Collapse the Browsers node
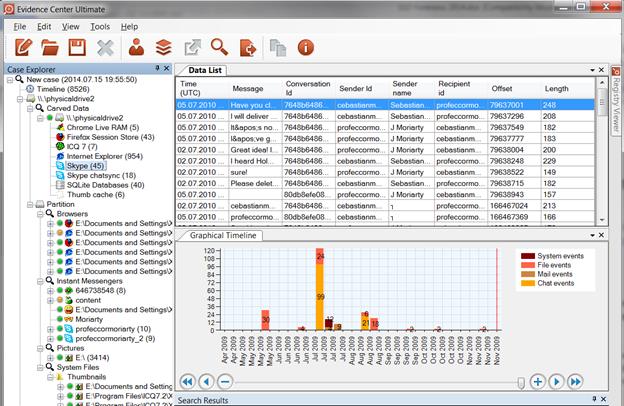This screenshot has height=406, width=624. [x=40, y=214]
